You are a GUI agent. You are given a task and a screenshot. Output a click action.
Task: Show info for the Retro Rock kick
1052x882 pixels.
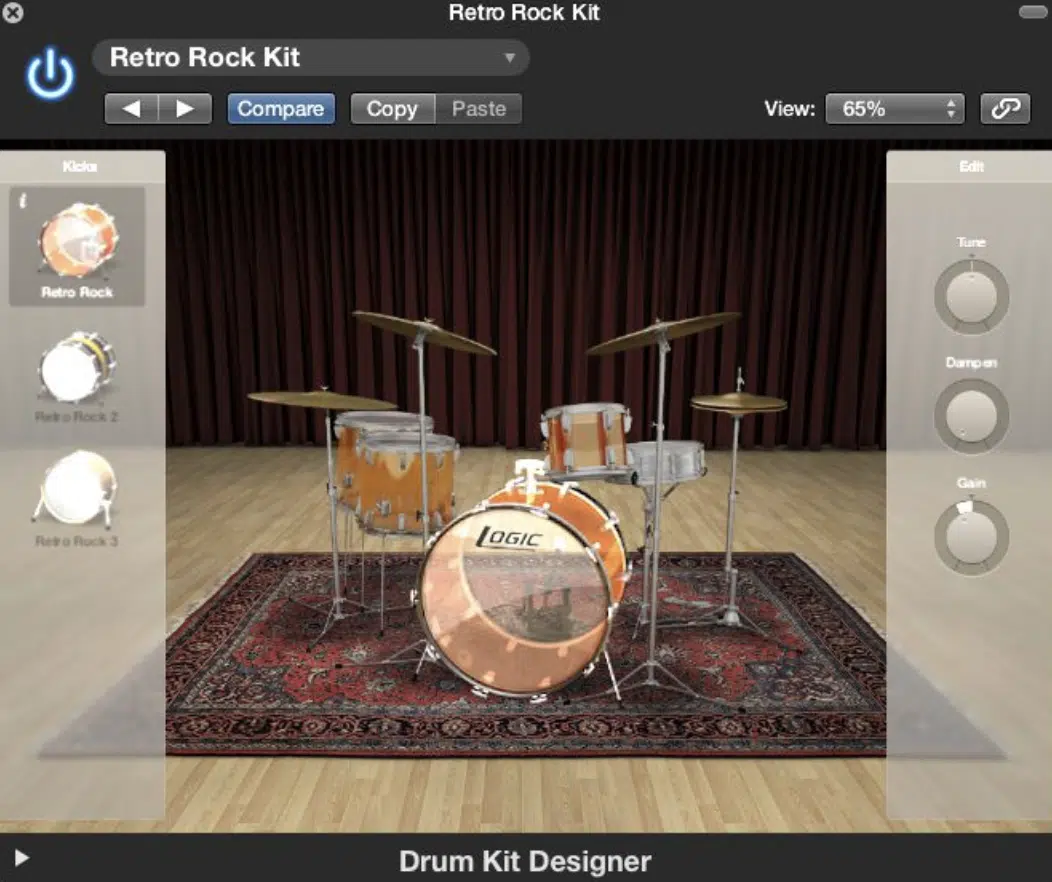click(23, 201)
